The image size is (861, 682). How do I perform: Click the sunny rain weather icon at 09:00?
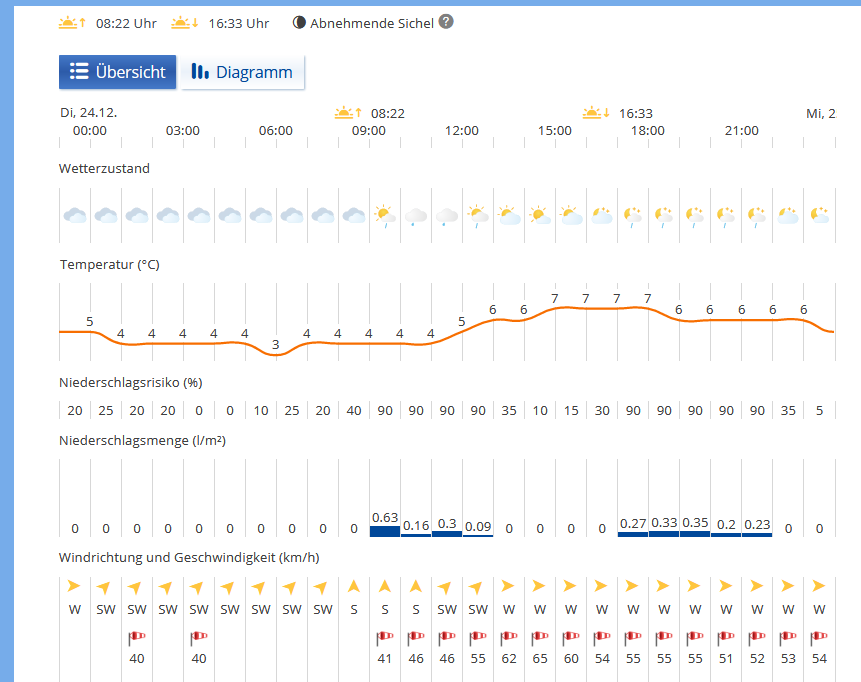pos(385,215)
